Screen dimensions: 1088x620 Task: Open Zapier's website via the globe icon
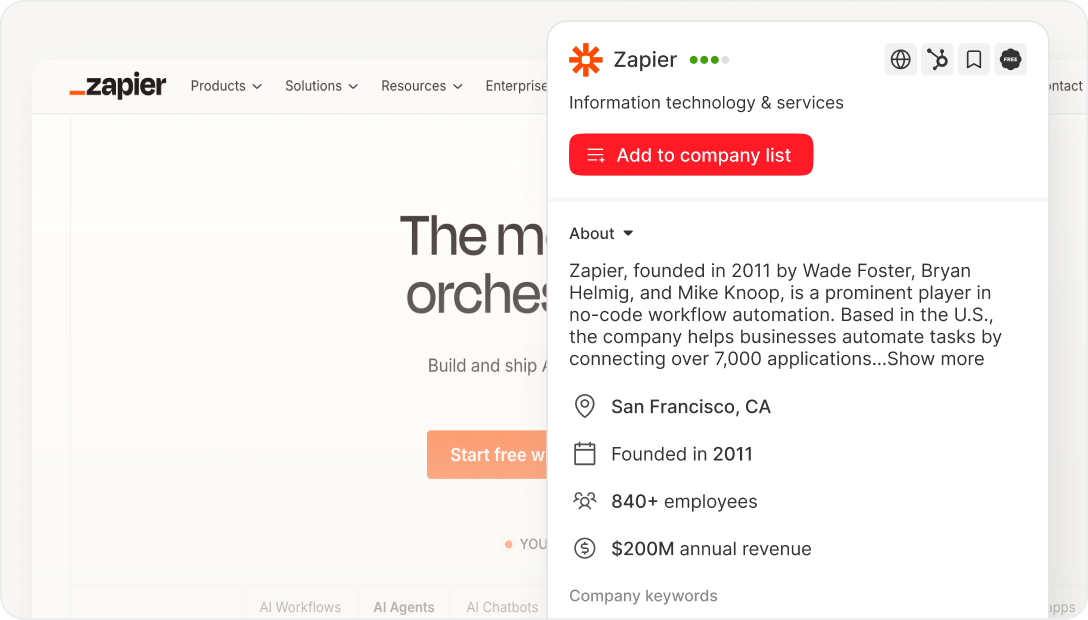[x=899, y=59]
